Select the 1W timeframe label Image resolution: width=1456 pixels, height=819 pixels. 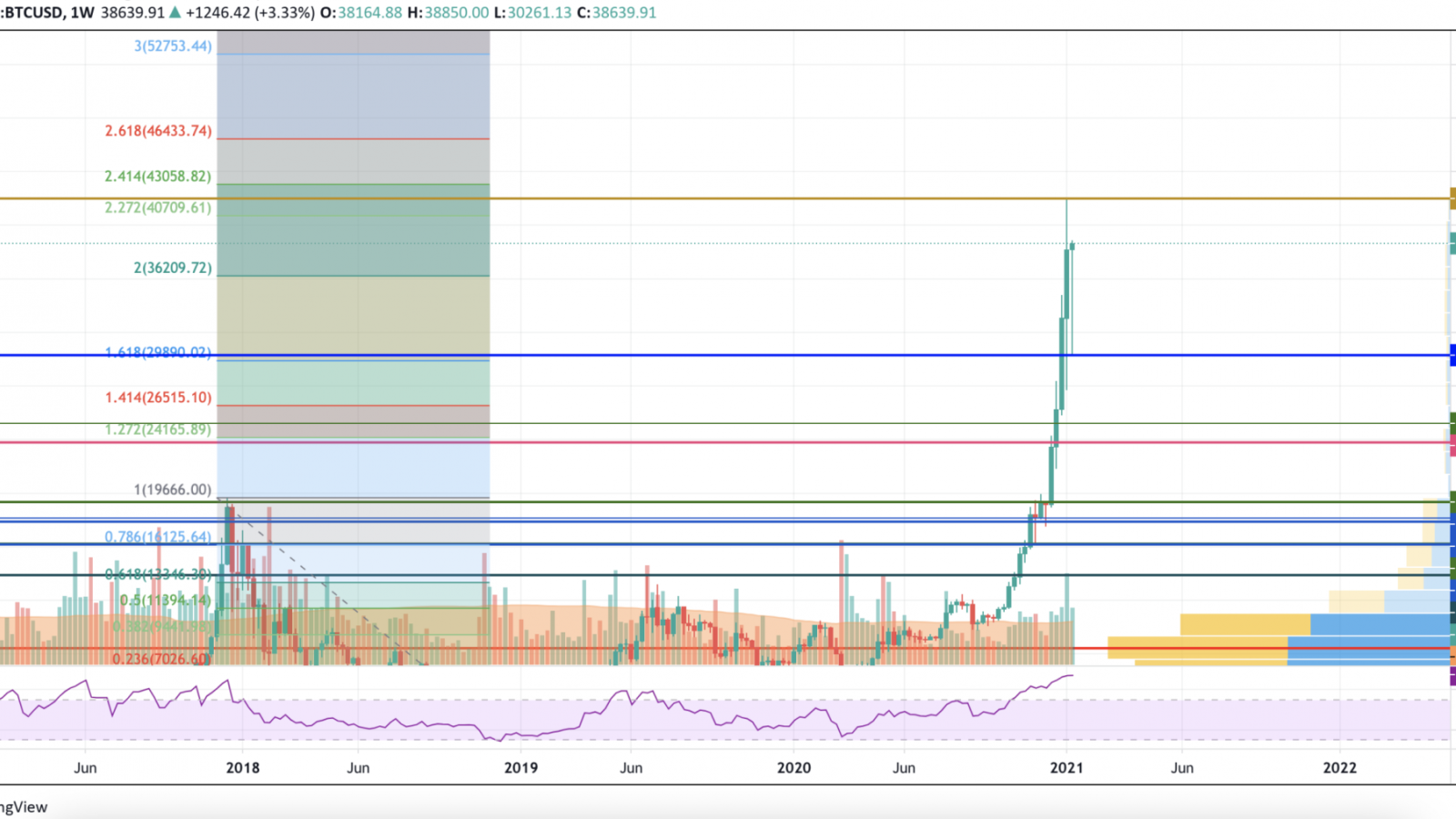click(x=83, y=13)
